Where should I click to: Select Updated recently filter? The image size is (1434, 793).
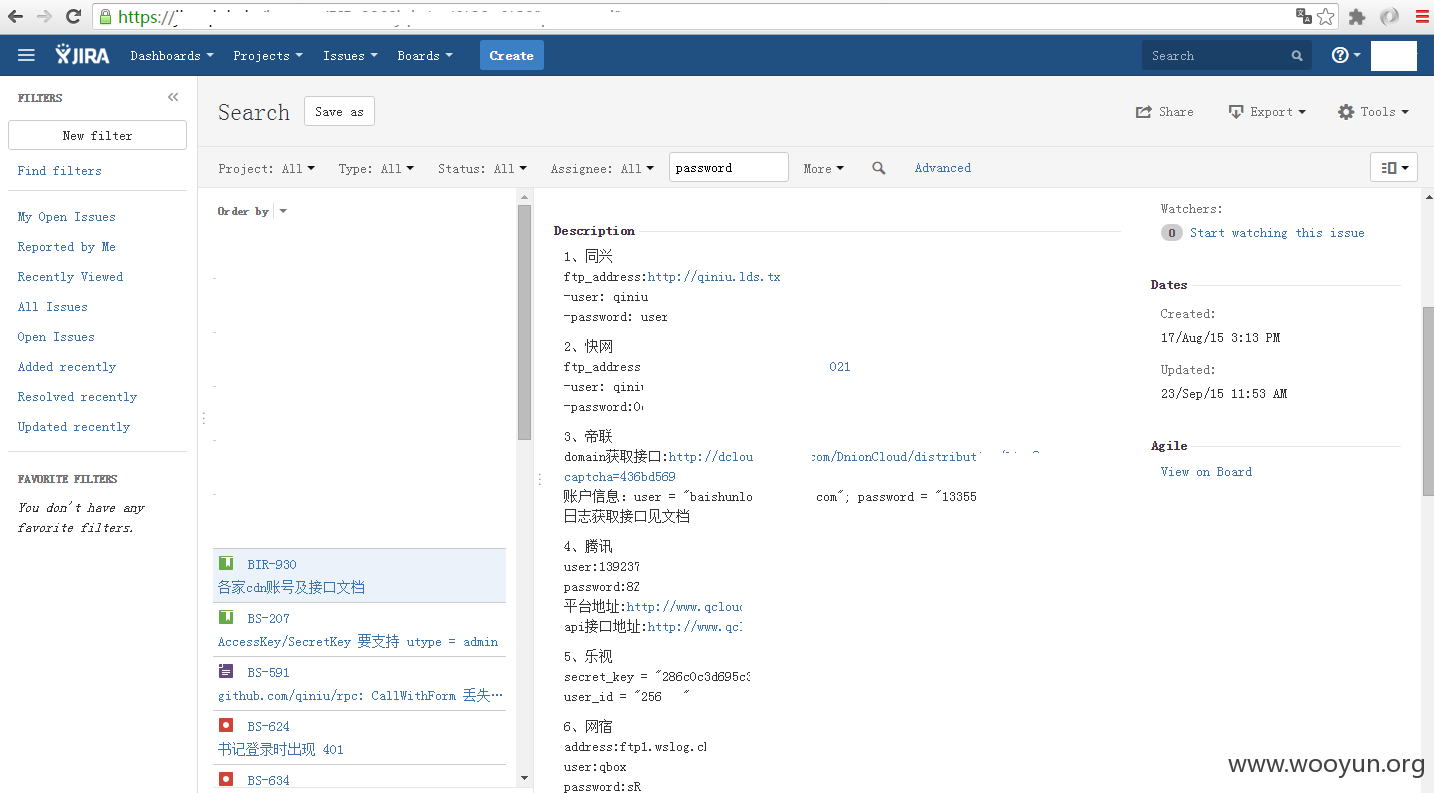pyautogui.click(x=73, y=427)
